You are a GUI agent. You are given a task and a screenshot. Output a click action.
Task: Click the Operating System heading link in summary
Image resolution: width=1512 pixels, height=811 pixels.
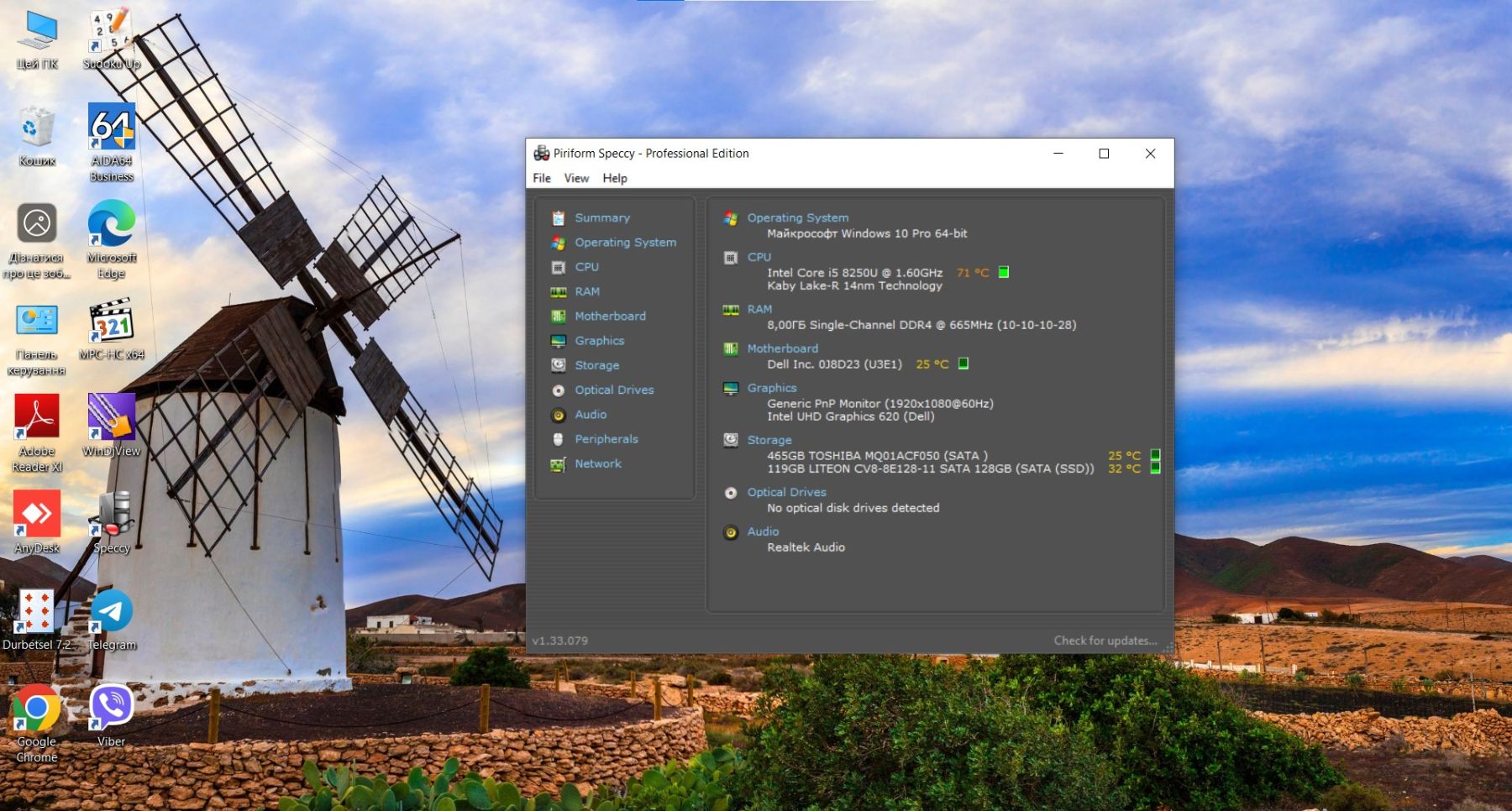coord(798,217)
